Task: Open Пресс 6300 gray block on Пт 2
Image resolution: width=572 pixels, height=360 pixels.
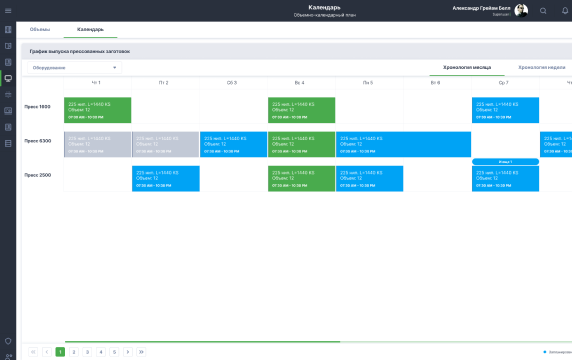Action: [x=166, y=144]
